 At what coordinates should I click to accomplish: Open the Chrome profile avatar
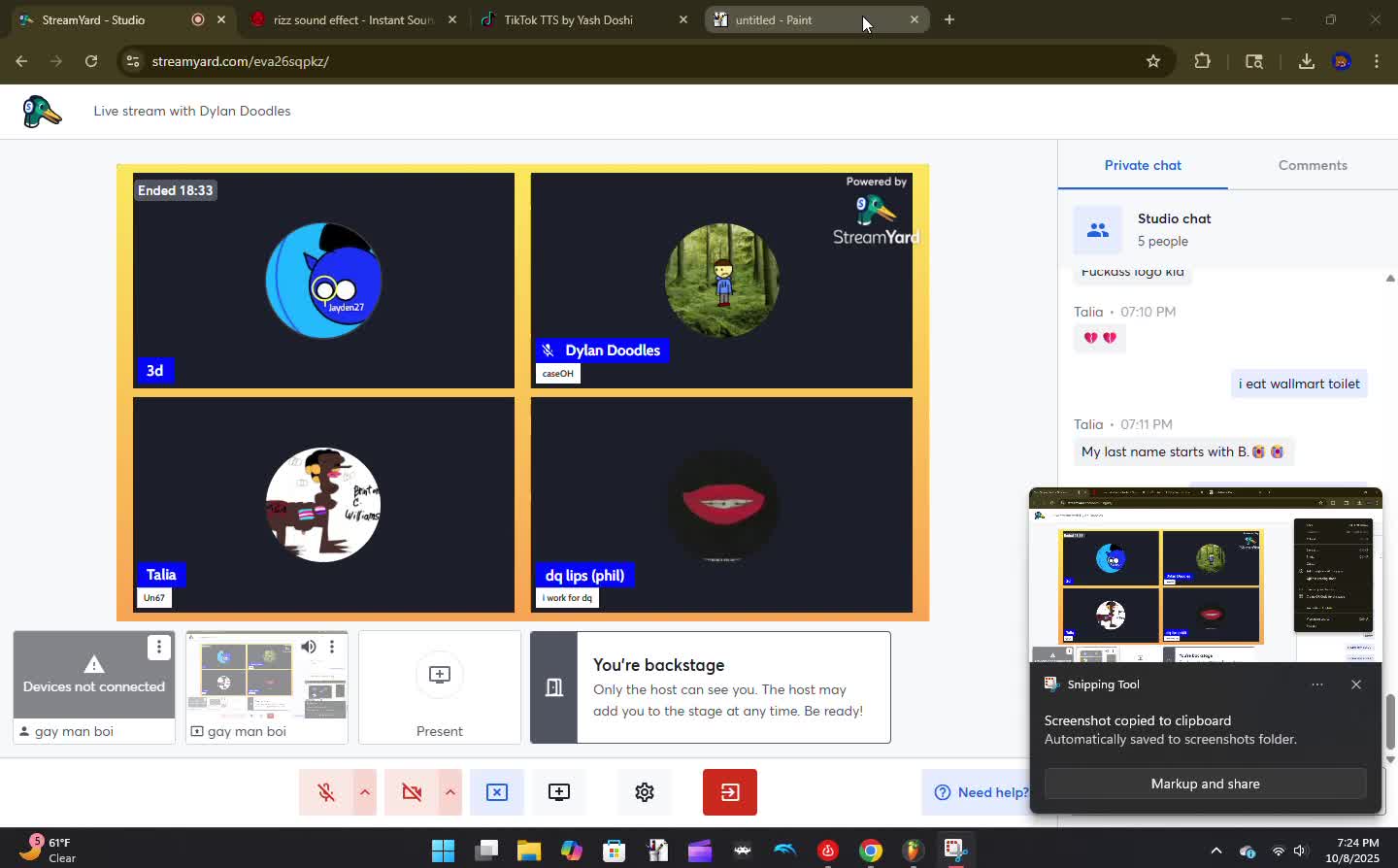(x=1342, y=61)
